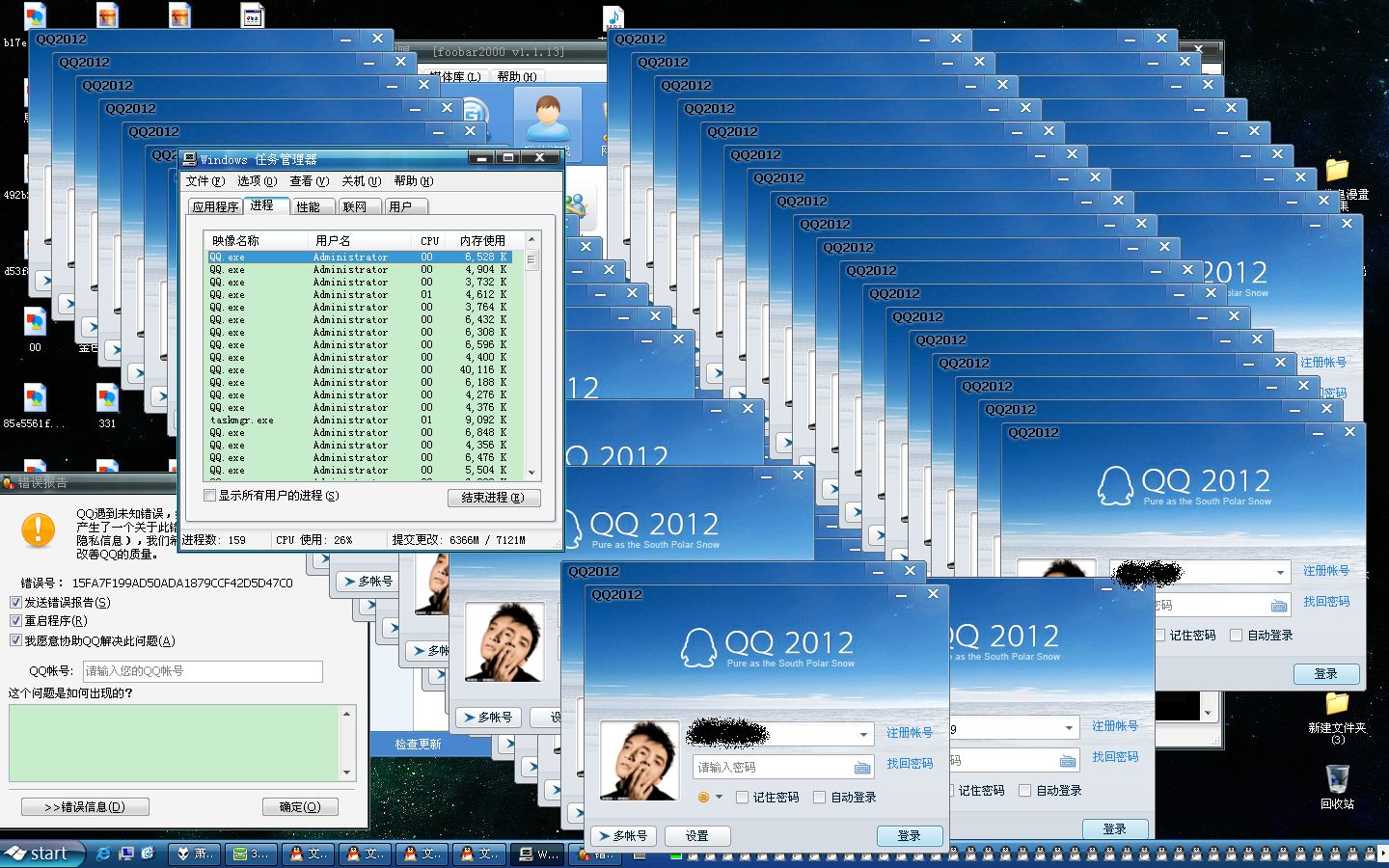Click the two-people icon right of Task Manager

pos(576,203)
